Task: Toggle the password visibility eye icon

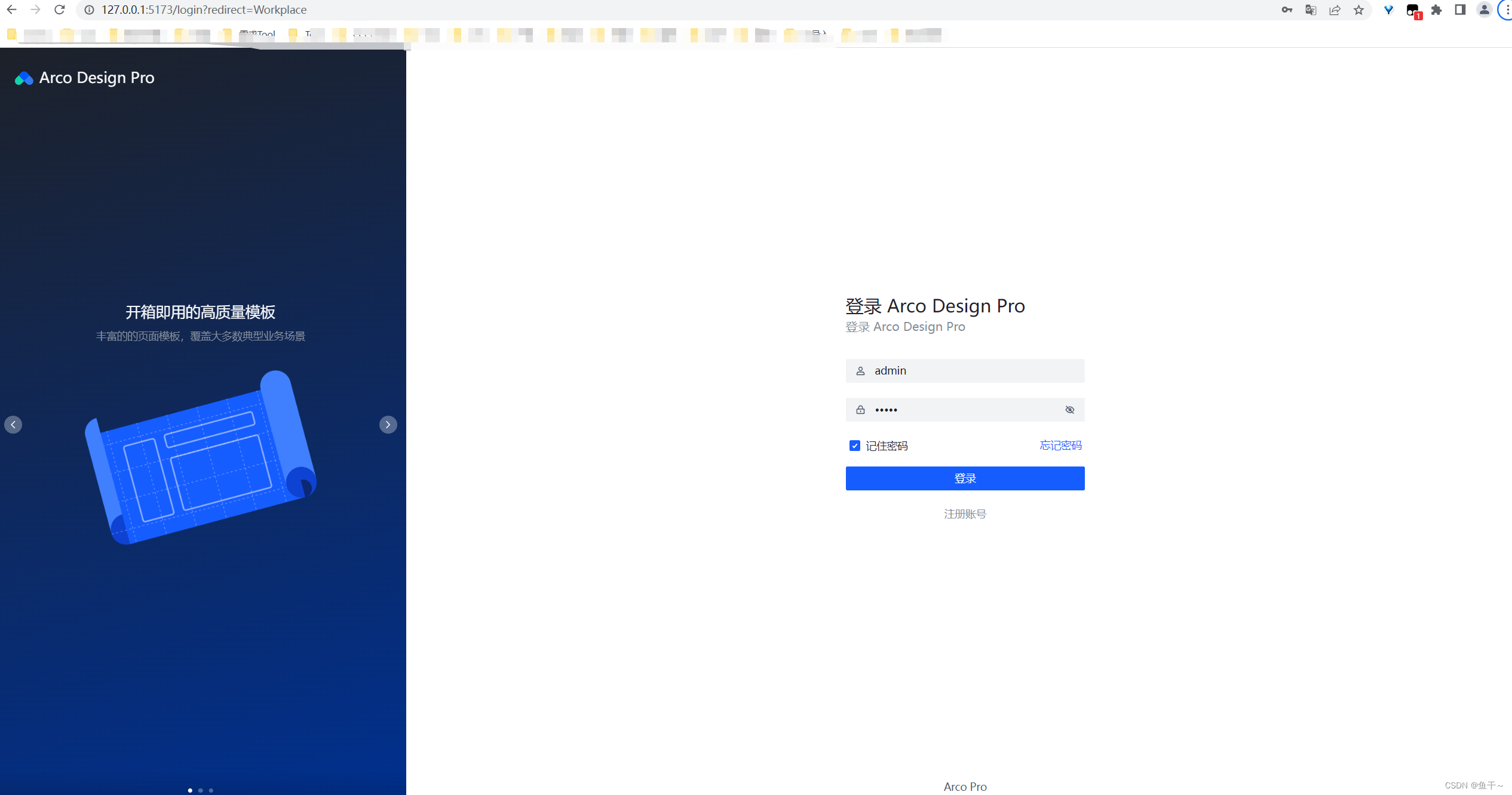Action: (x=1069, y=410)
